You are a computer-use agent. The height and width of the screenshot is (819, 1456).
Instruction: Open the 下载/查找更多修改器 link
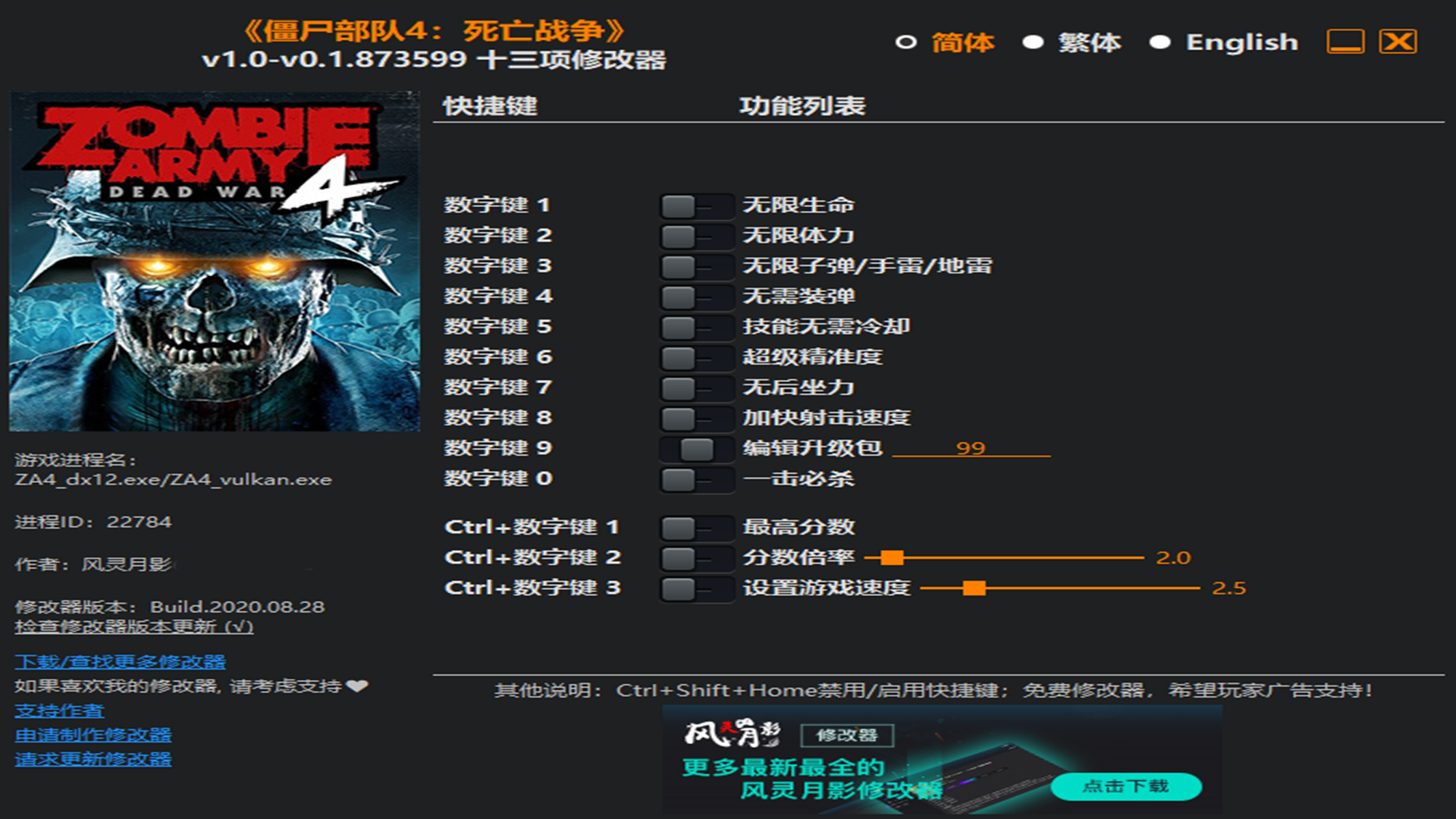[120, 662]
